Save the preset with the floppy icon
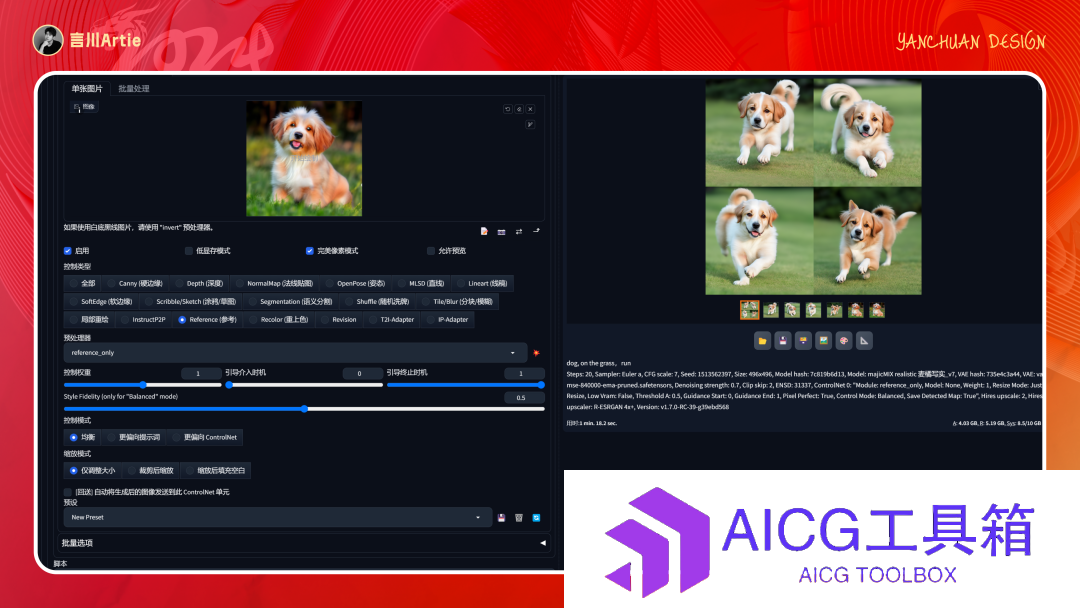1080x608 pixels. (501, 518)
